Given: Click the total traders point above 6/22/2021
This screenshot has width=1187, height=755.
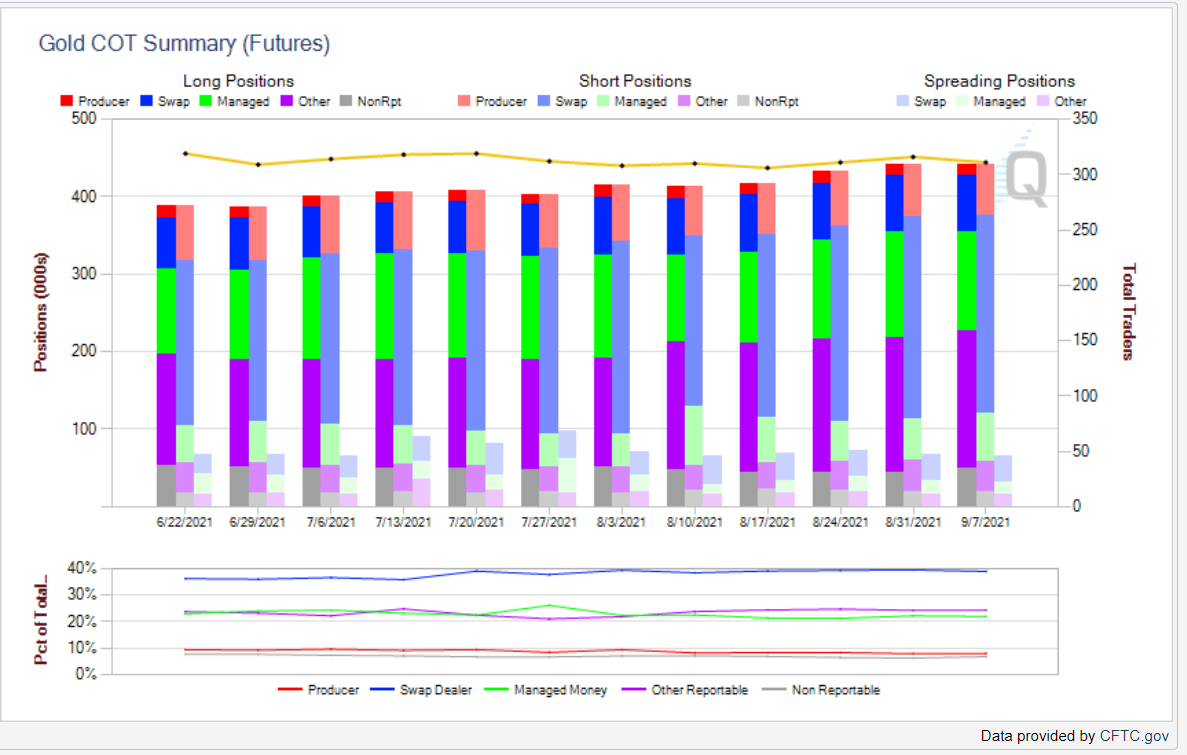Looking at the screenshot, I should (x=185, y=154).
